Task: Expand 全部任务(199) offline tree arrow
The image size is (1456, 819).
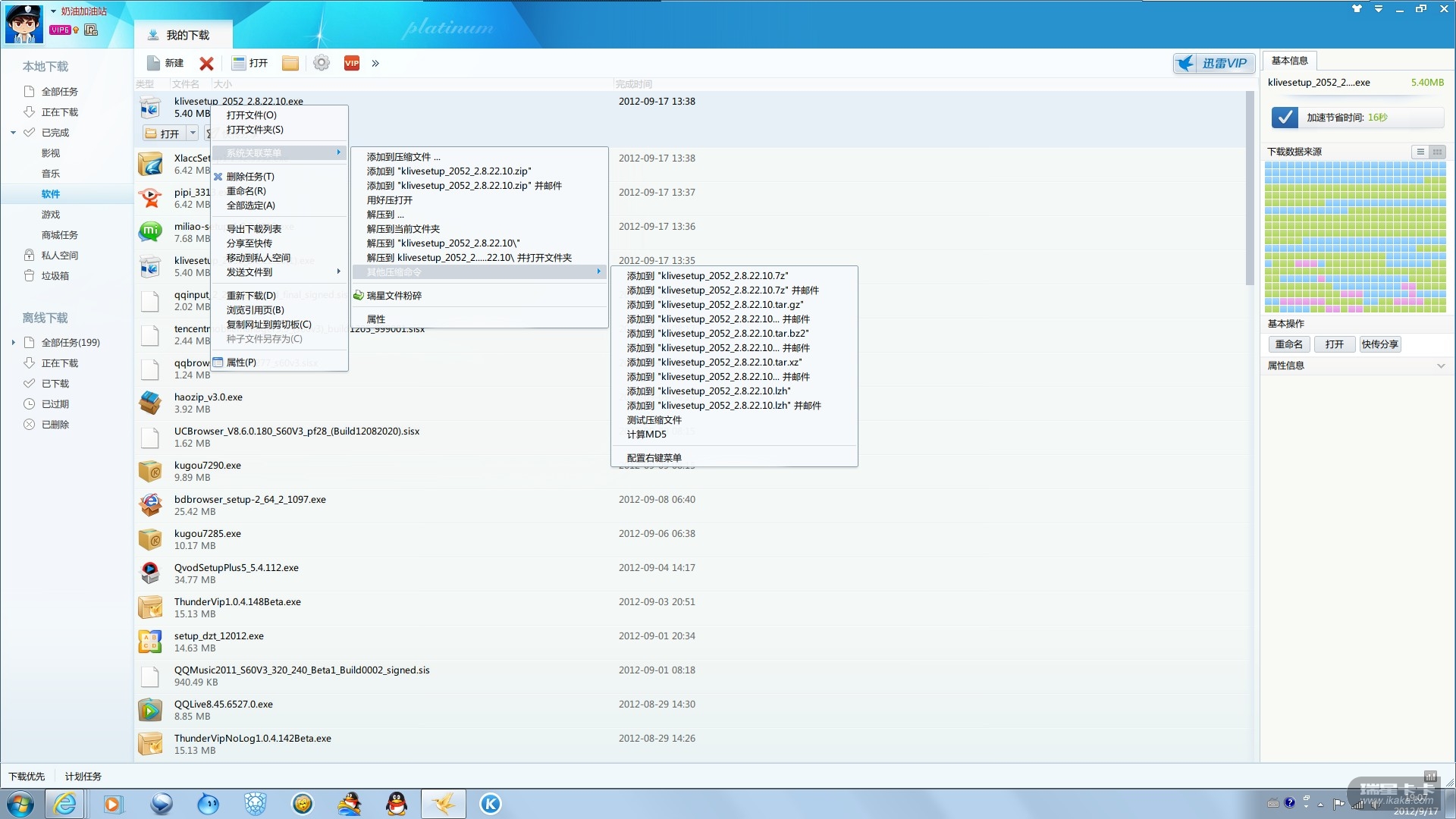Action: (13, 343)
